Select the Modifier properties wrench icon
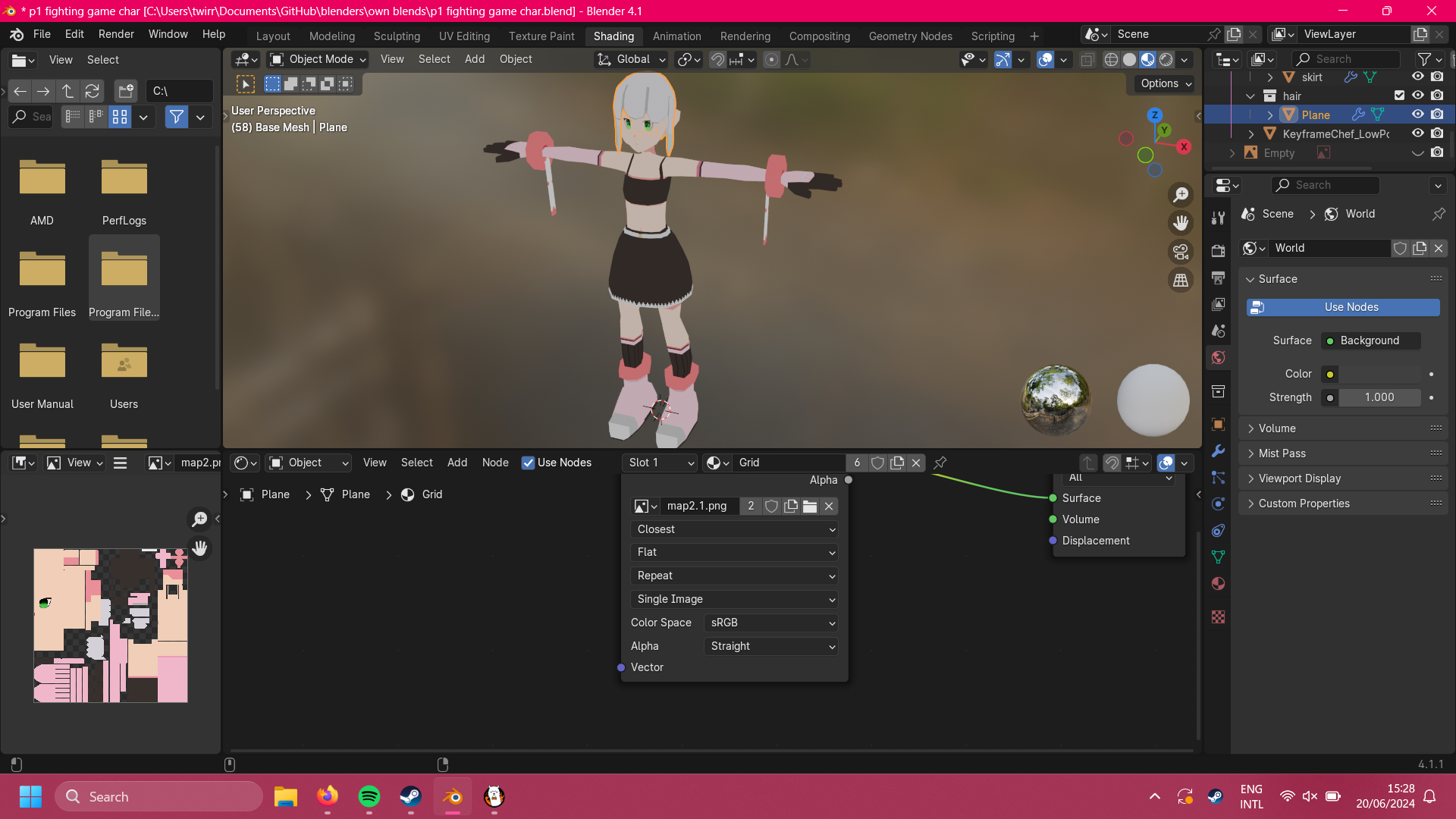1456x819 pixels. click(1219, 450)
